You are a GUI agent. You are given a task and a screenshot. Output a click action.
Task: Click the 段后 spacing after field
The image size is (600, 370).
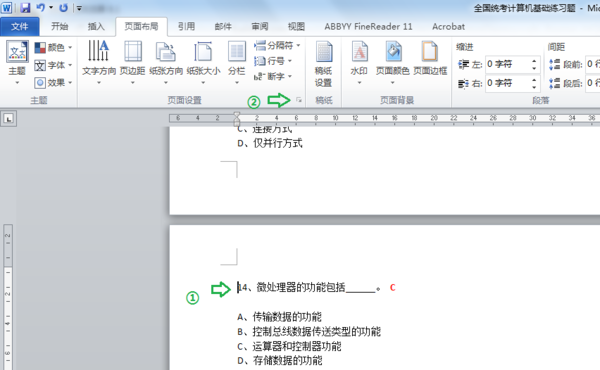592,83
